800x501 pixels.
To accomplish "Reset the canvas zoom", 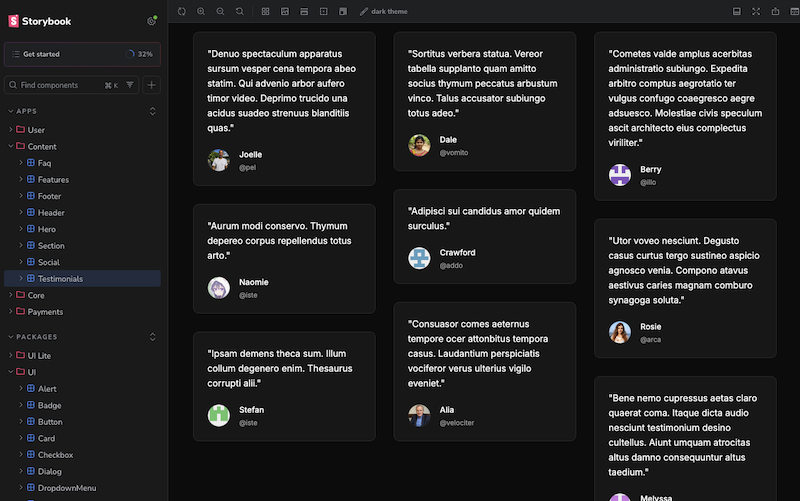I will 239,11.
